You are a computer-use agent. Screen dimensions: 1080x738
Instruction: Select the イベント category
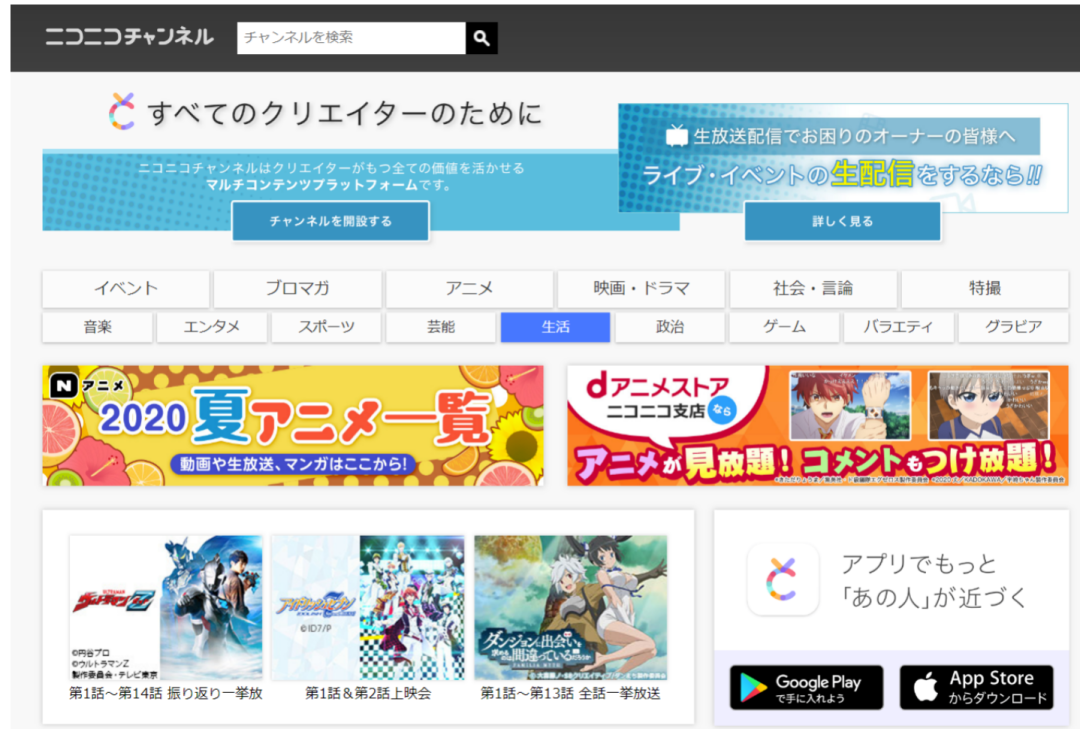pos(125,289)
